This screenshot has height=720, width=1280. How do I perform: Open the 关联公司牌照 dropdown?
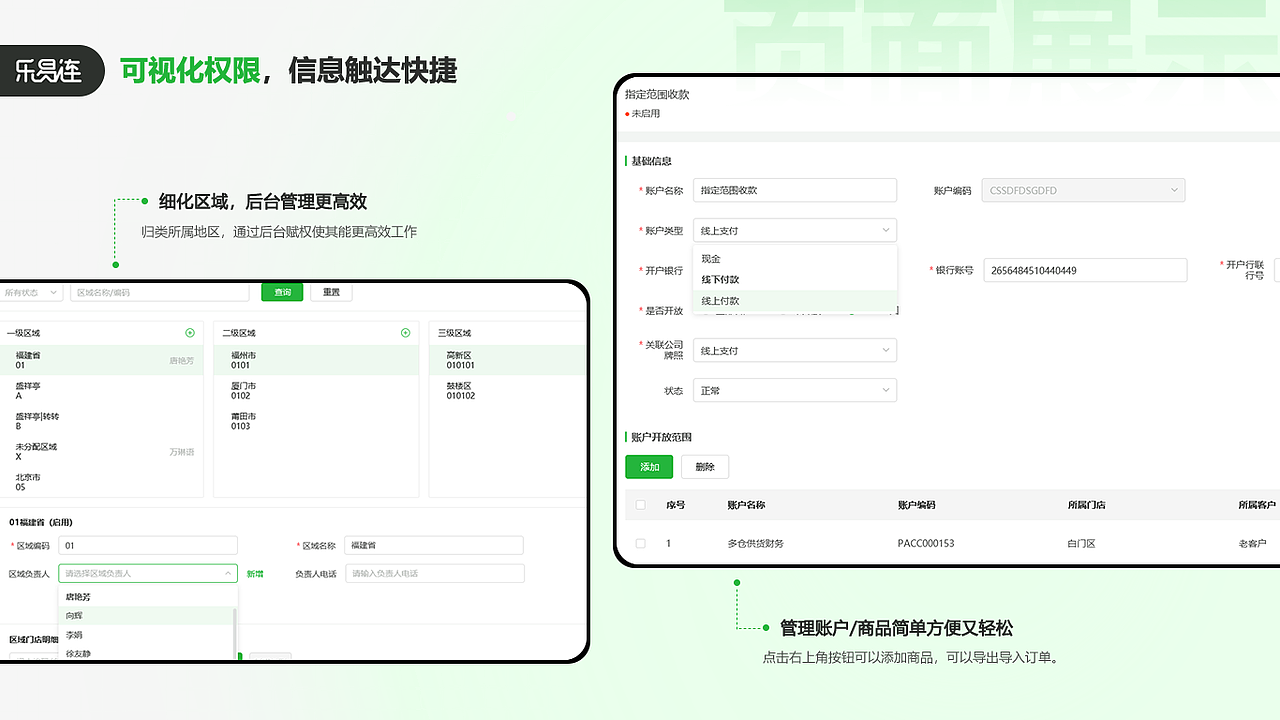tap(795, 350)
